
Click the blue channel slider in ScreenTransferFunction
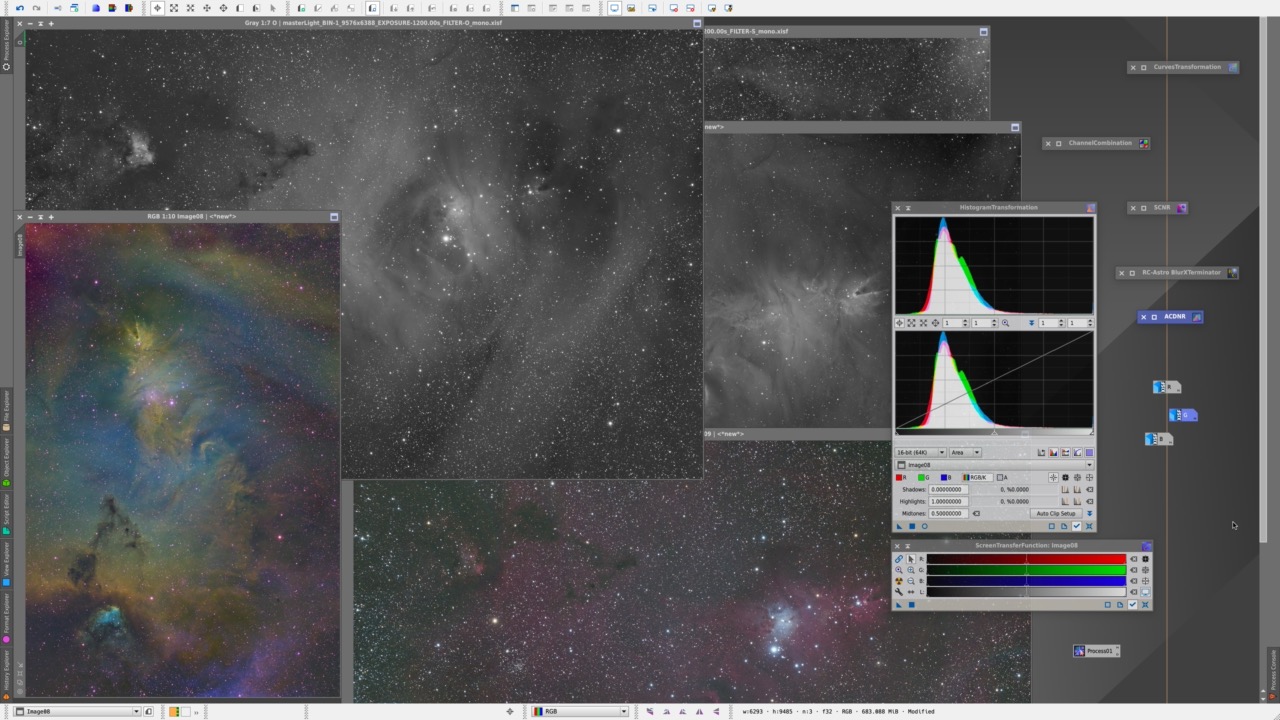[x=1027, y=580]
